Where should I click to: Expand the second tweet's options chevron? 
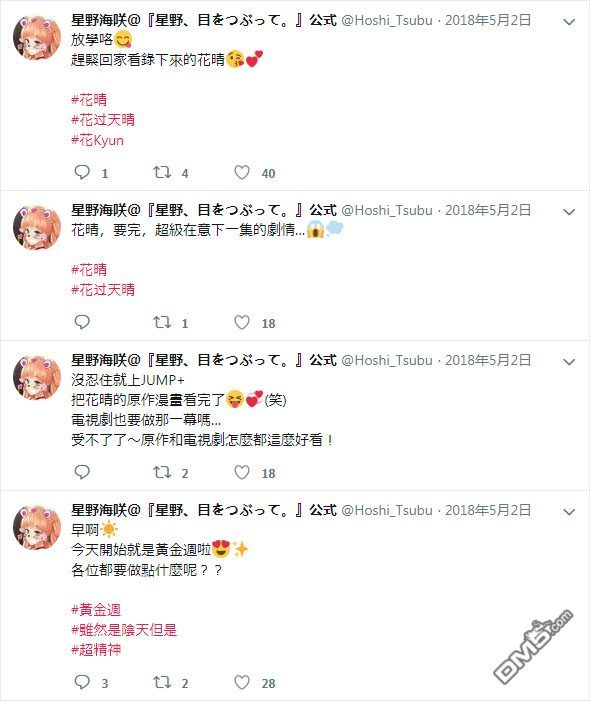pos(569,211)
